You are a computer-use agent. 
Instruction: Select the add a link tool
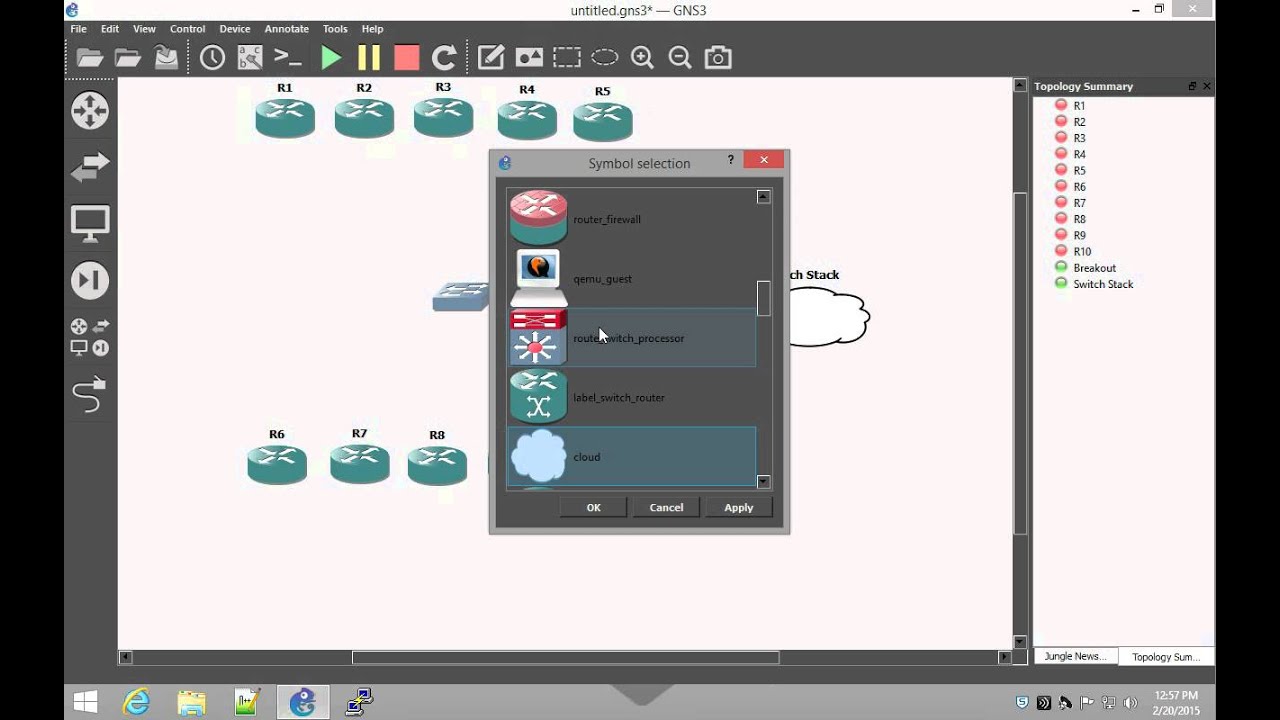pos(90,395)
